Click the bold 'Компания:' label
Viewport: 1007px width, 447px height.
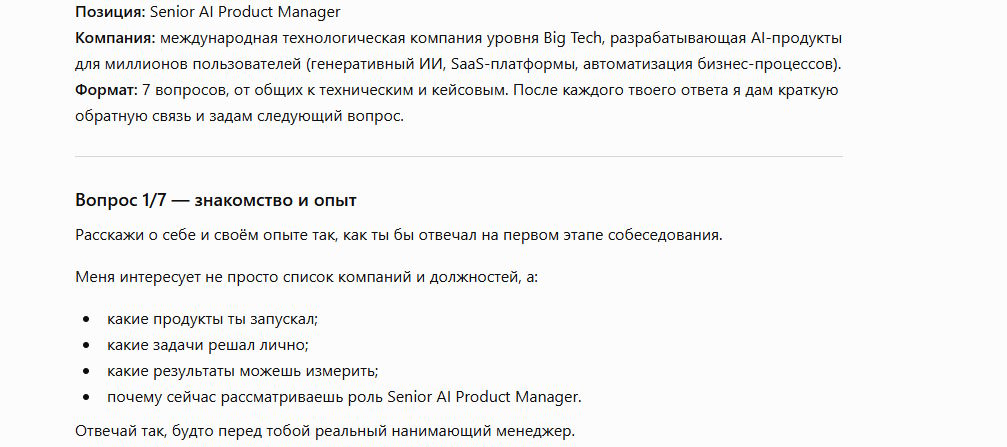pos(116,38)
